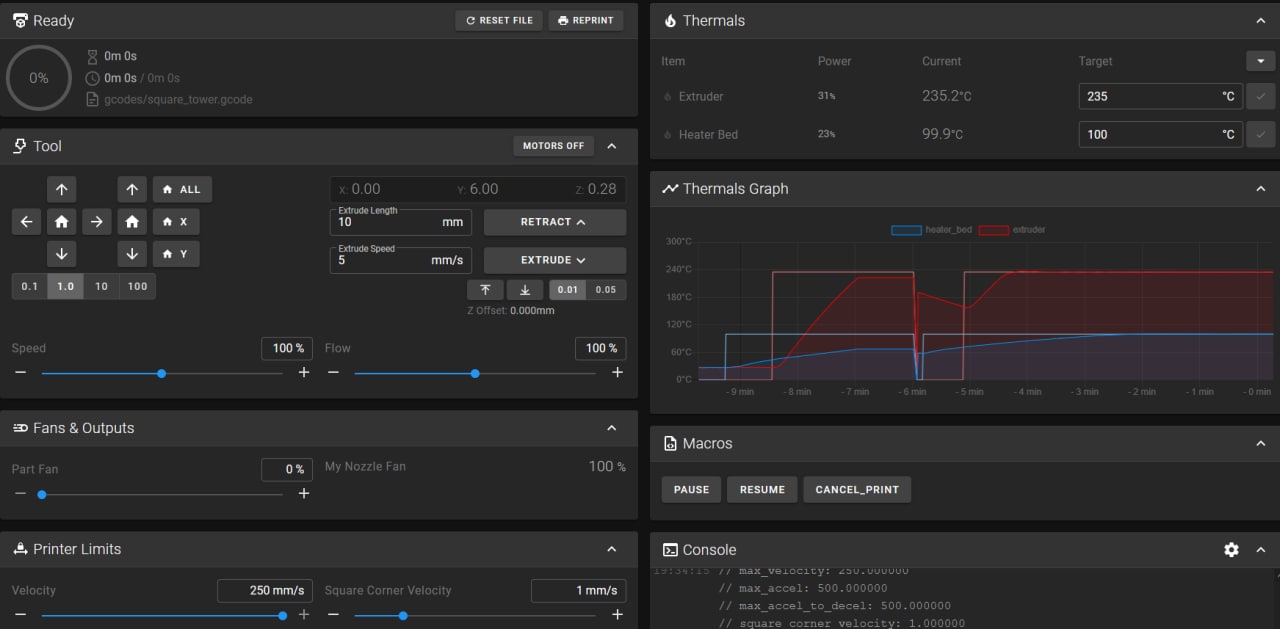Edit the Extrude Speed field
Viewport: 1280px width, 629px height.
coord(401,260)
